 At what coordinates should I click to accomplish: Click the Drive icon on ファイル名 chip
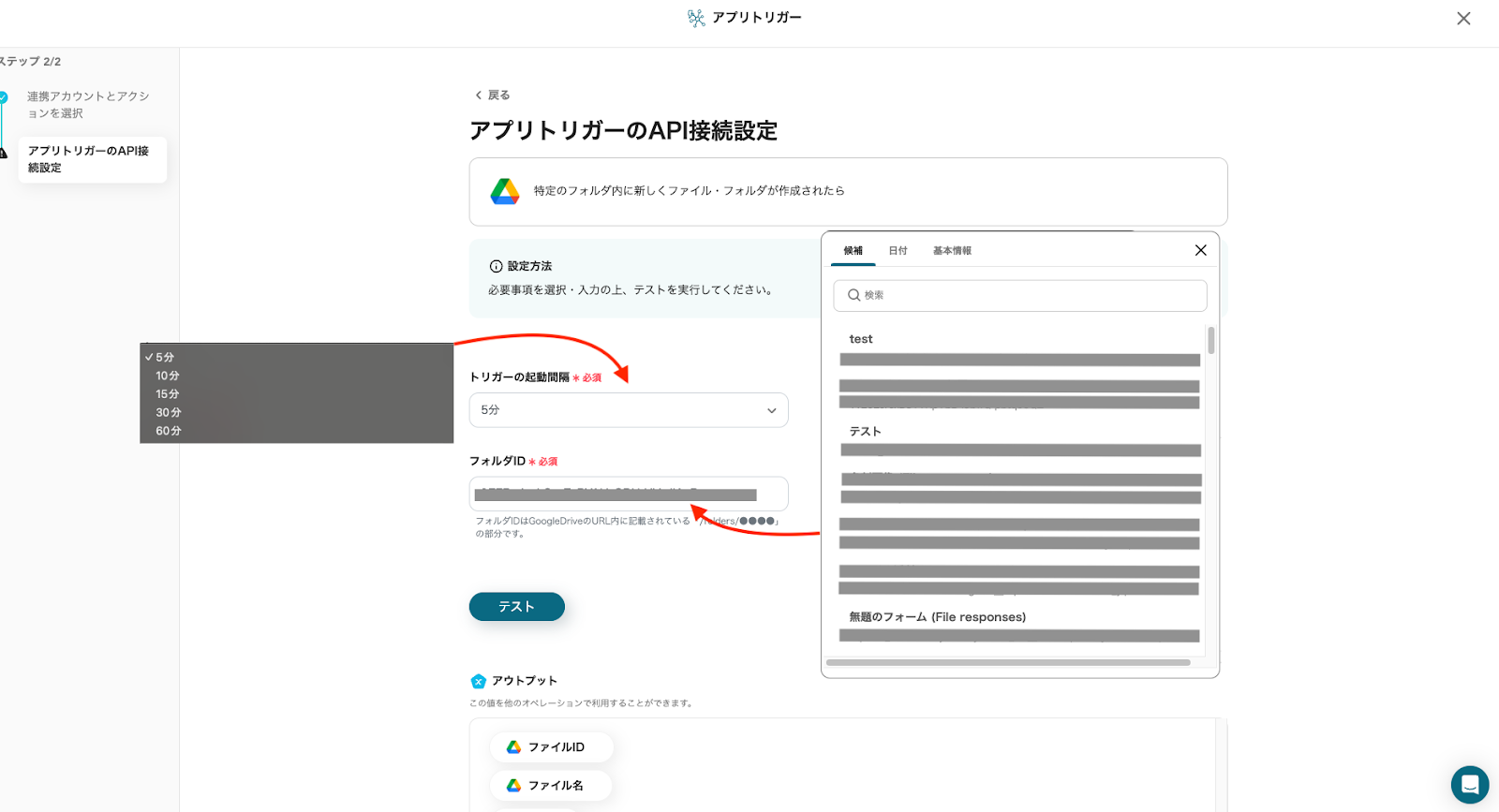click(x=513, y=786)
